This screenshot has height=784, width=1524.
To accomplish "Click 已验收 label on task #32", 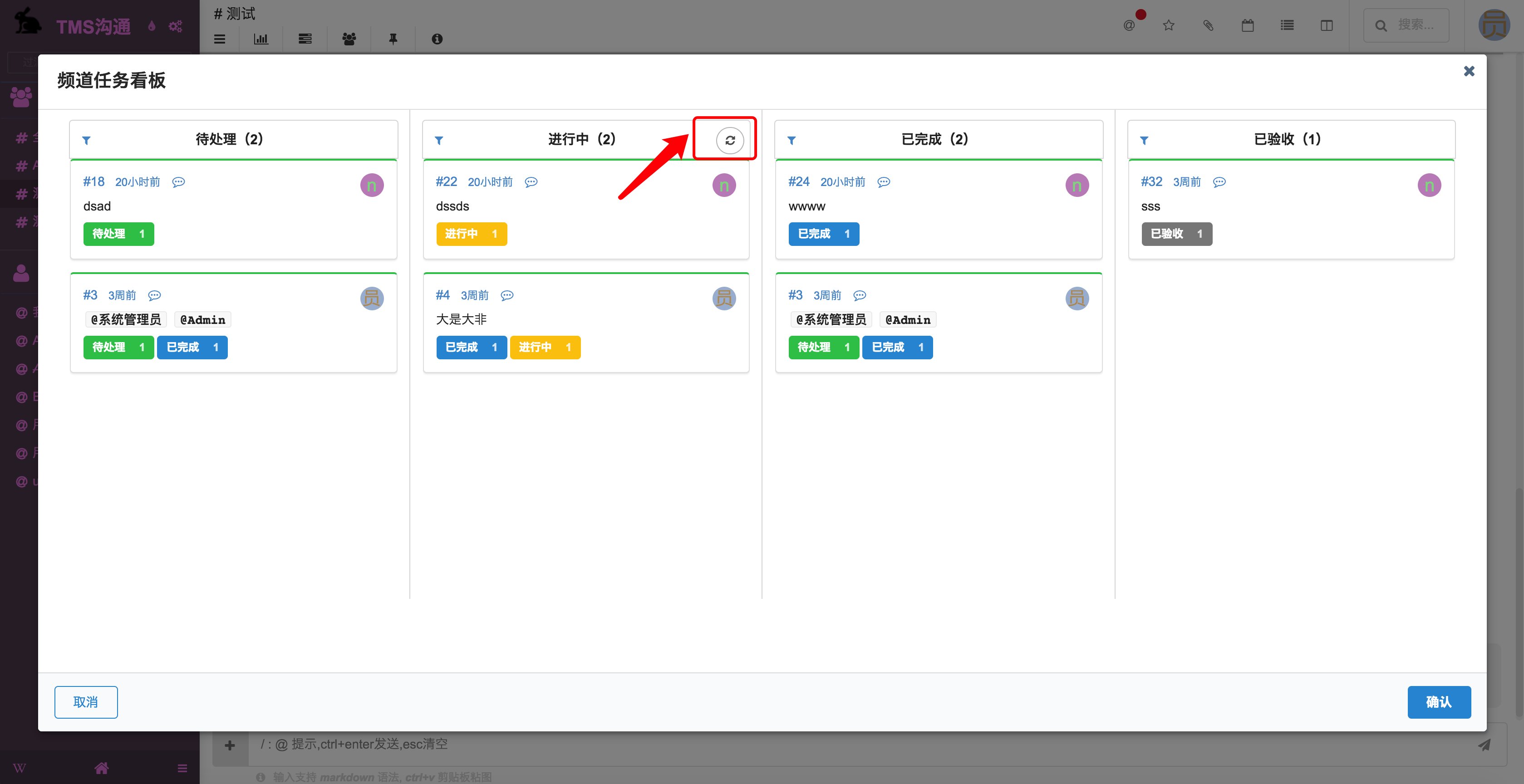I will [x=1177, y=234].
